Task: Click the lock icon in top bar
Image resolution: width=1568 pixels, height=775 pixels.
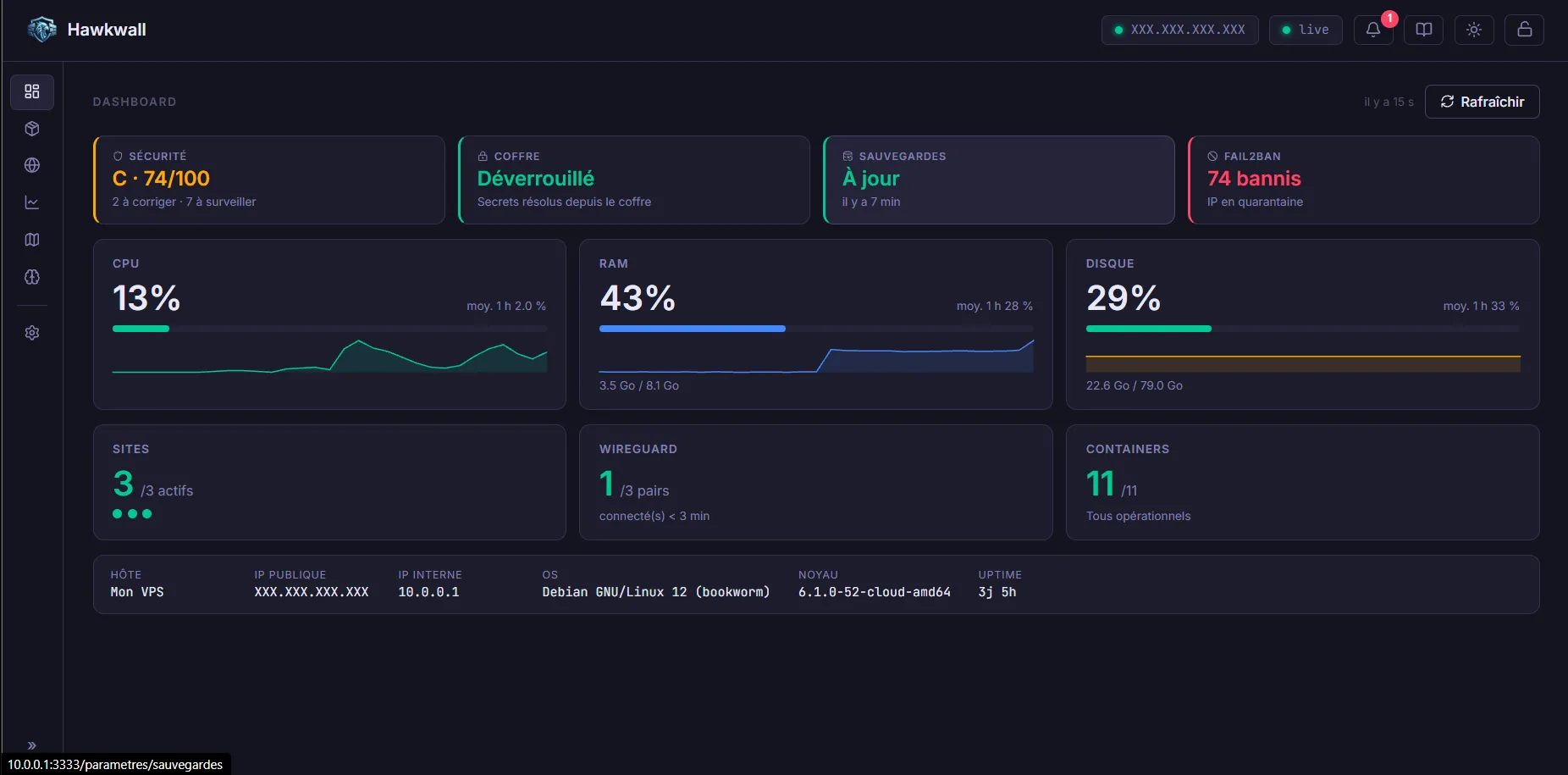Action: tap(1524, 30)
